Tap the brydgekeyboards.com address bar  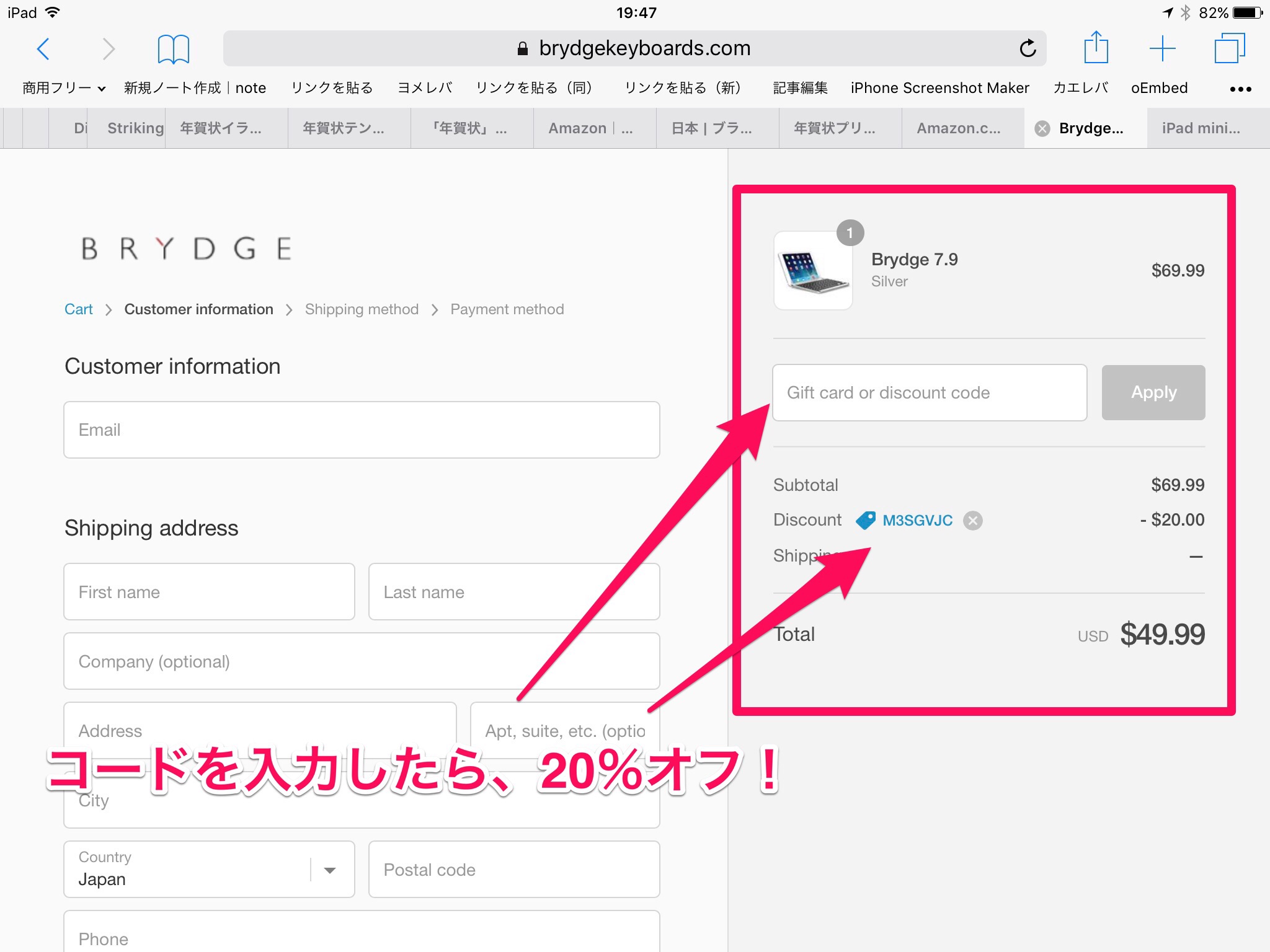[x=634, y=48]
